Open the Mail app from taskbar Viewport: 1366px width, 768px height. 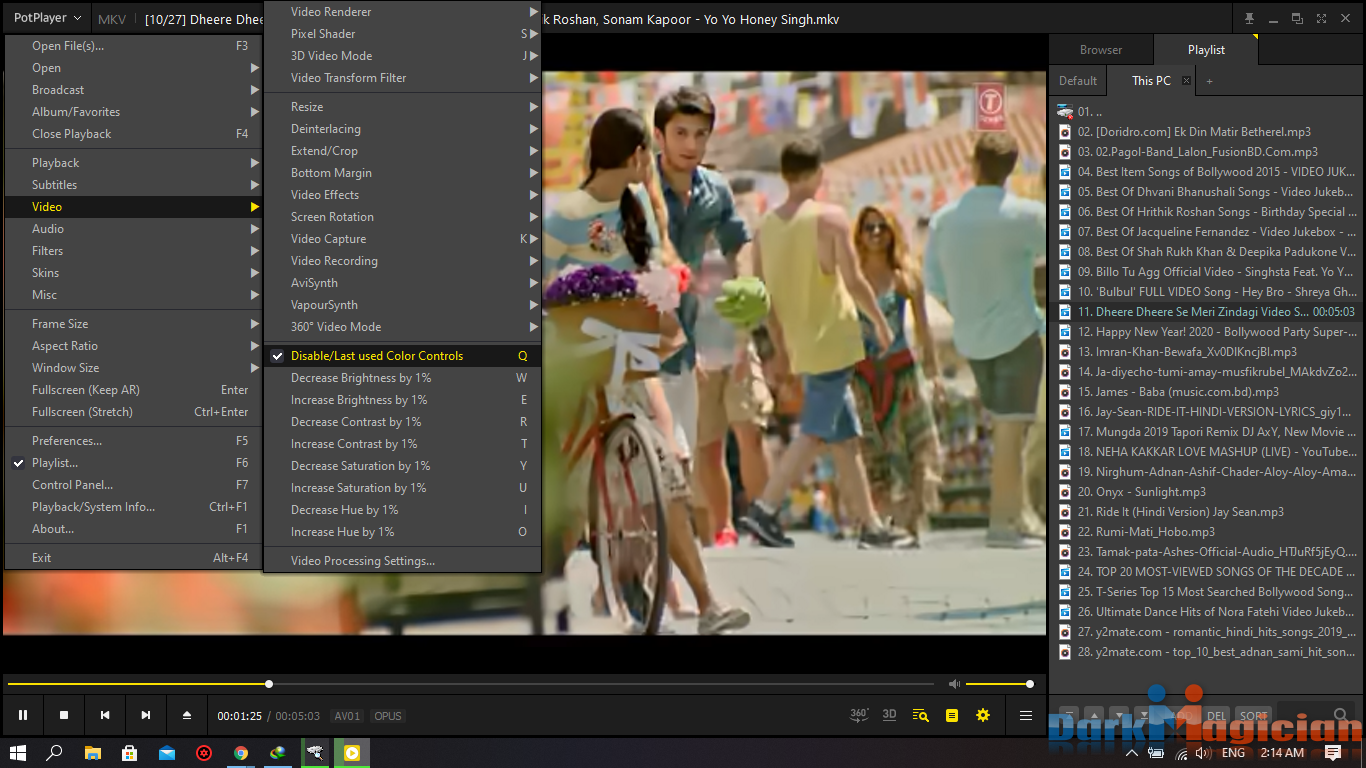pyautogui.click(x=167, y=752)
